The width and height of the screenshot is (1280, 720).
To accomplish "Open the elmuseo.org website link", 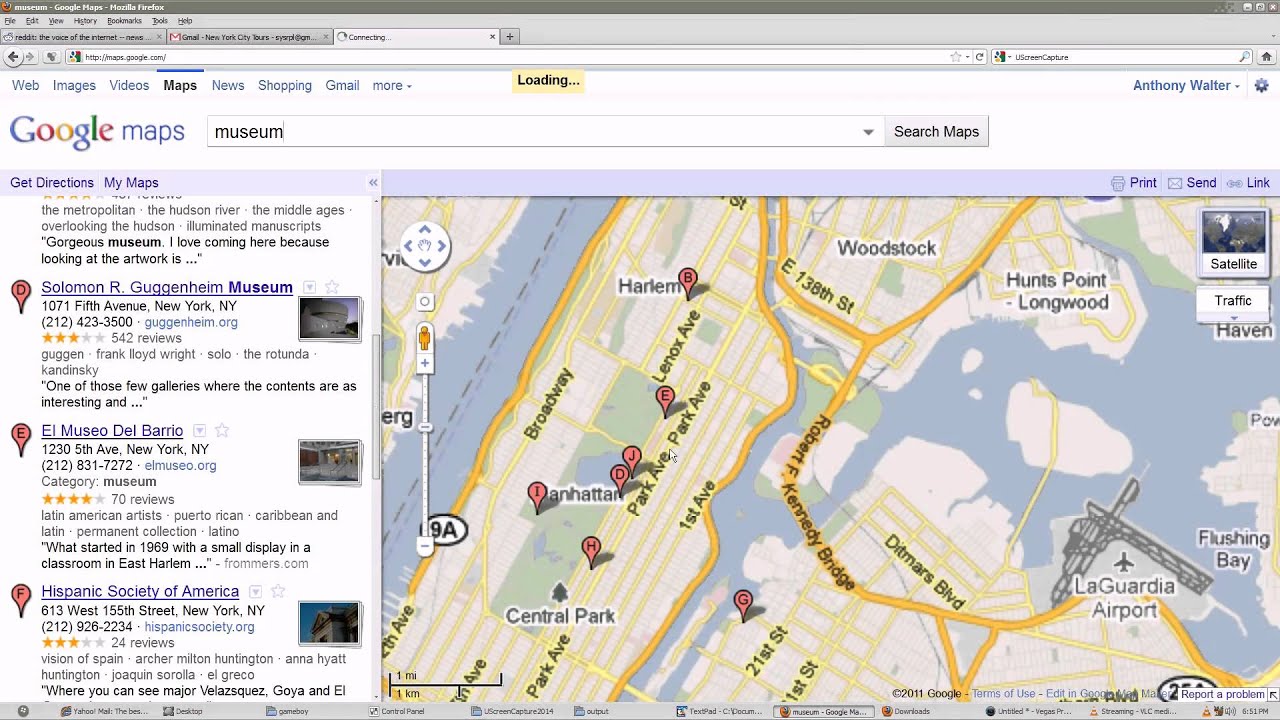I will pyautogui.click(x=180, y=466).
